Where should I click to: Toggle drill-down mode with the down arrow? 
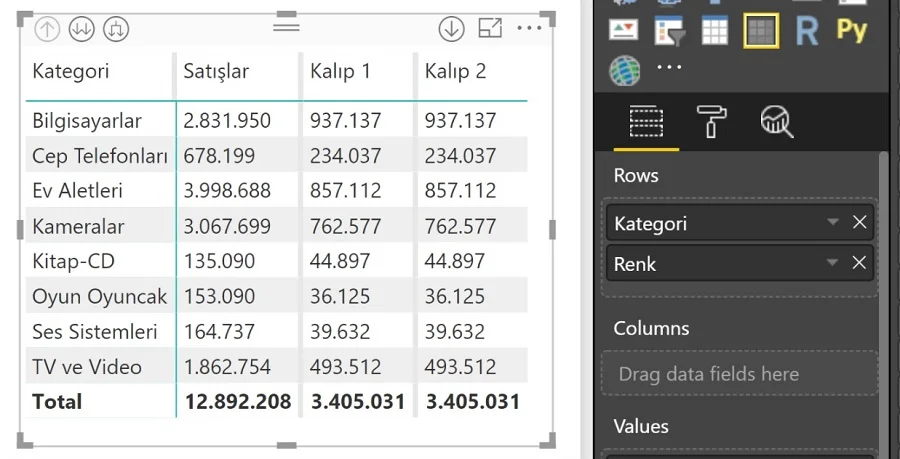[x=451, y=29]
